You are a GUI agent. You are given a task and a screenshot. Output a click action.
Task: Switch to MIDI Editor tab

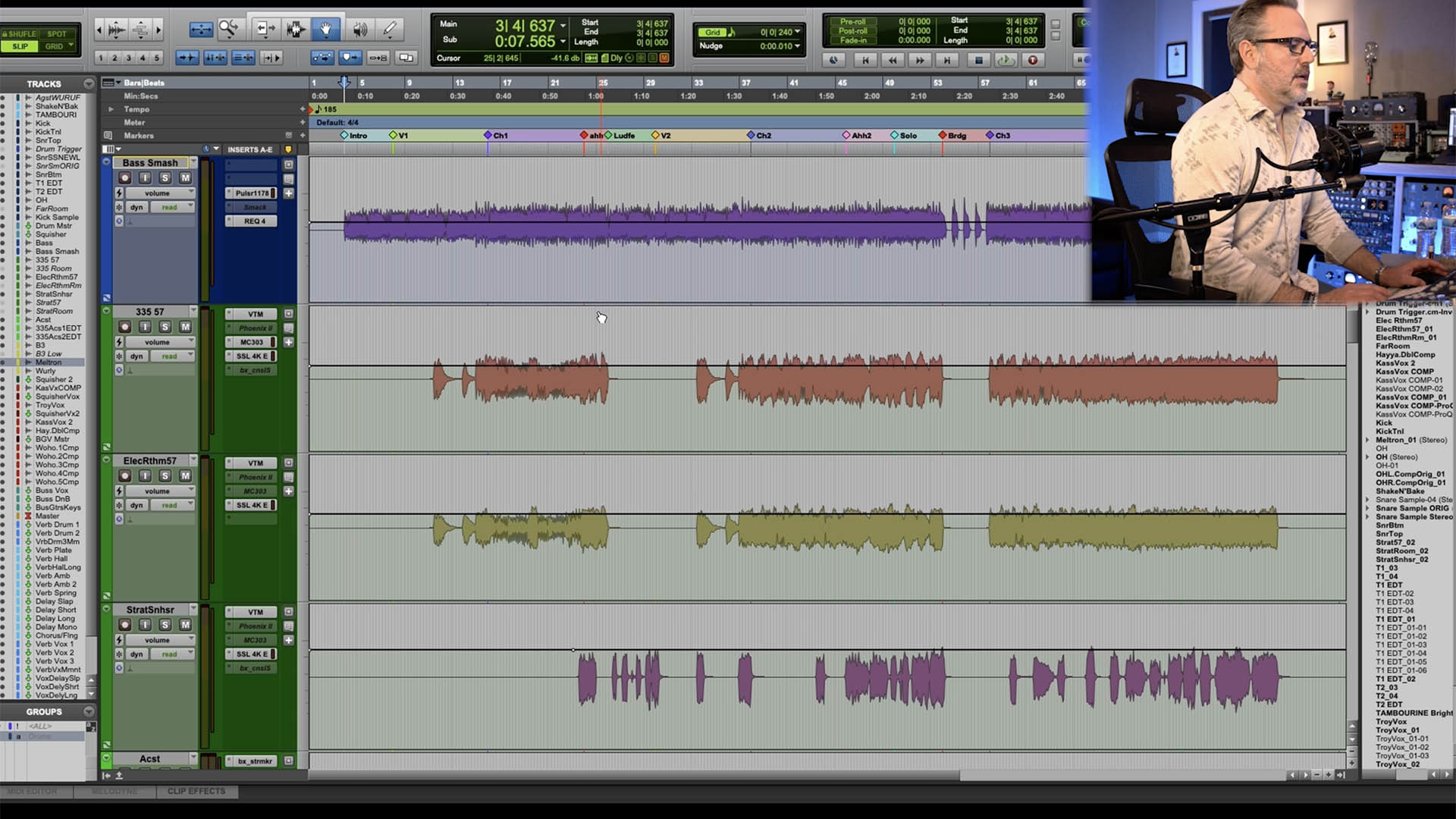(x=33, y=791)
